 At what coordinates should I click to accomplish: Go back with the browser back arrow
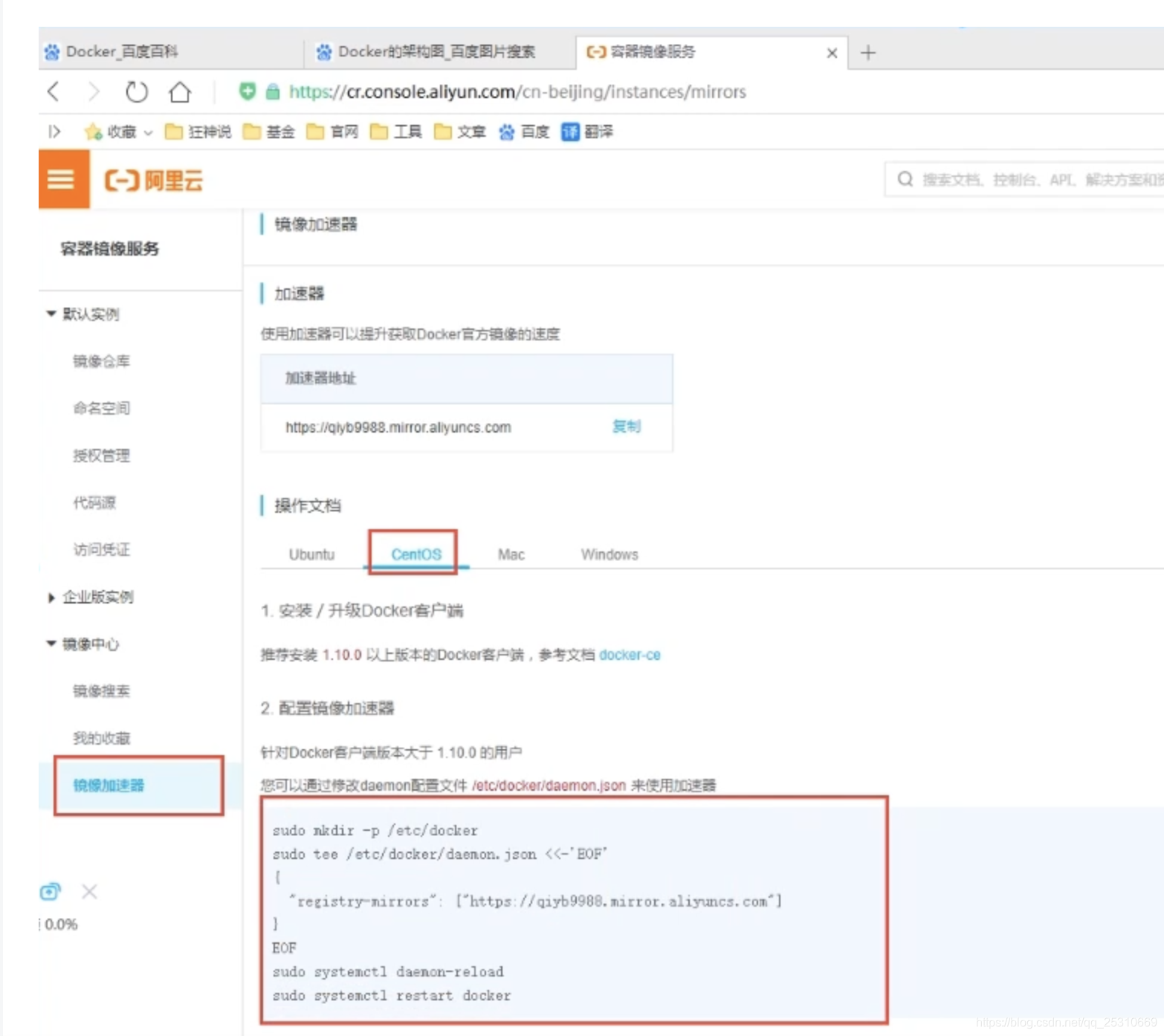point(53,92)
